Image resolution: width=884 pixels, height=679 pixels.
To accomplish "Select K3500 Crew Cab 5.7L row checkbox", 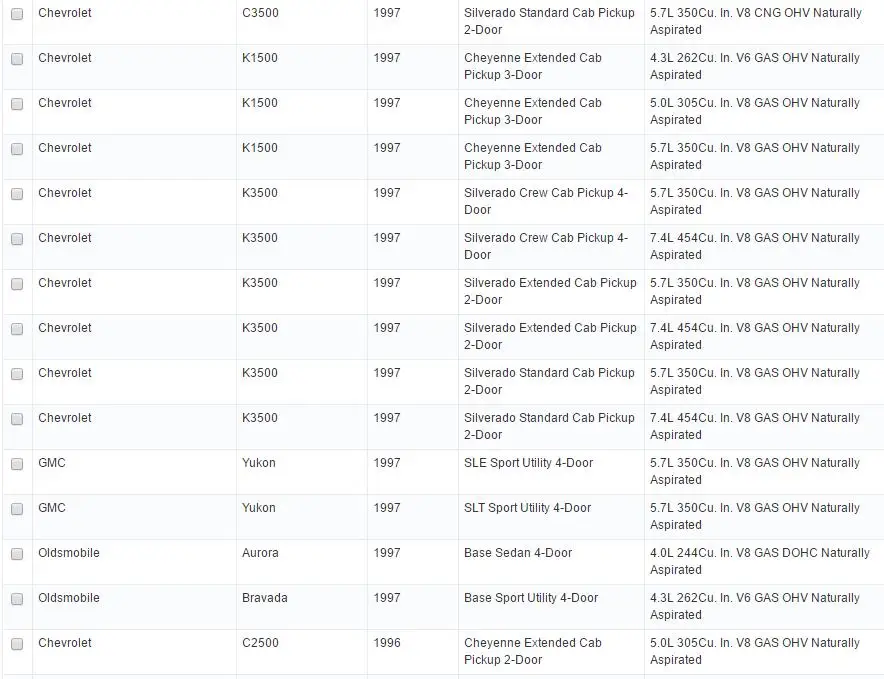I will pyautogui.click(x=17, y=194).
